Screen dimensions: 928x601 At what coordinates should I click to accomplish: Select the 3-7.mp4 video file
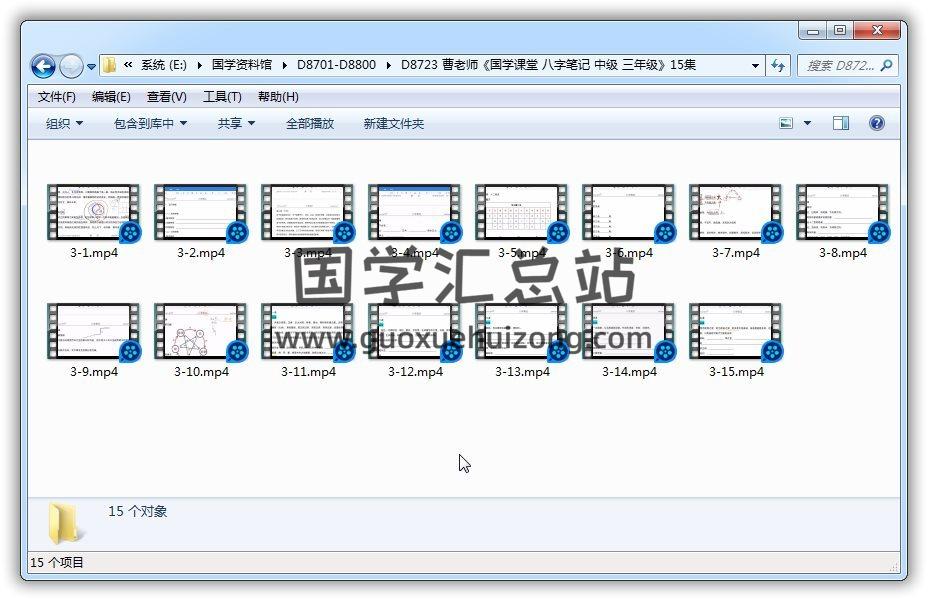coord(736,222)
